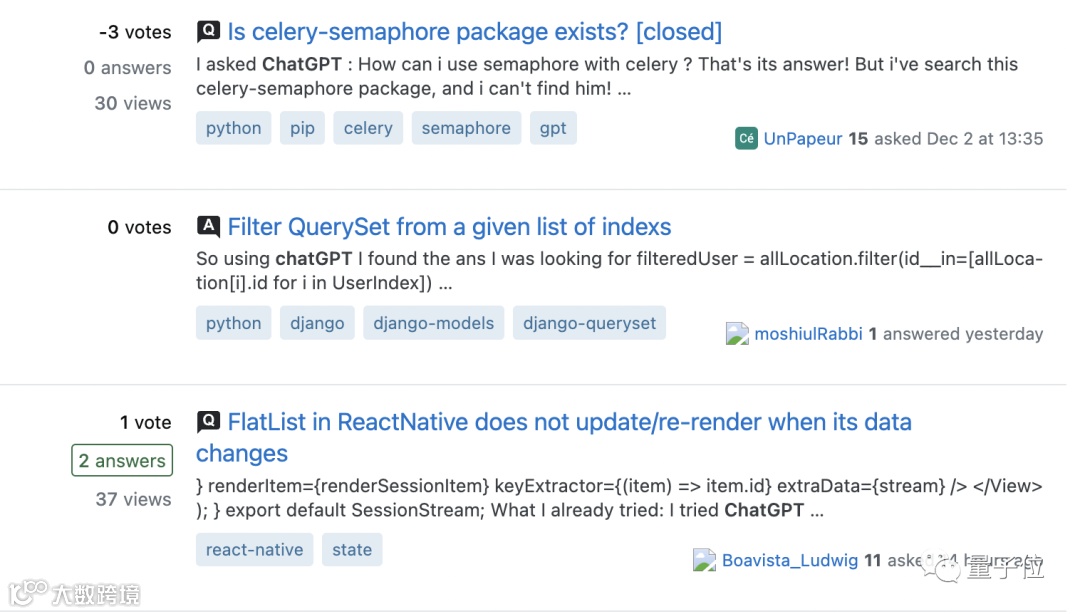Click moshiulRabbi's avatar image
Screen dimensions: 1080x614
pyautogui.click(x=737, y=334)
